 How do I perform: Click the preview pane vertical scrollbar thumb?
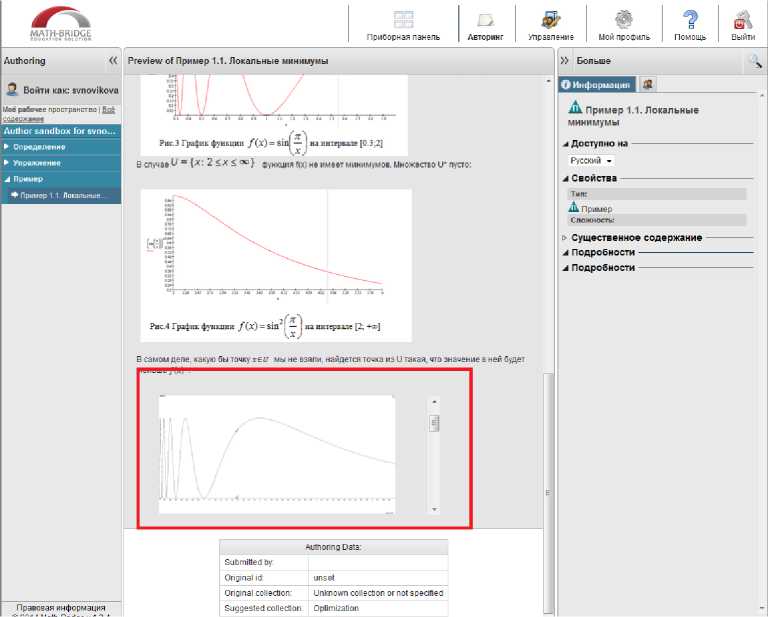pyautogui.click(x=548, y=492)
